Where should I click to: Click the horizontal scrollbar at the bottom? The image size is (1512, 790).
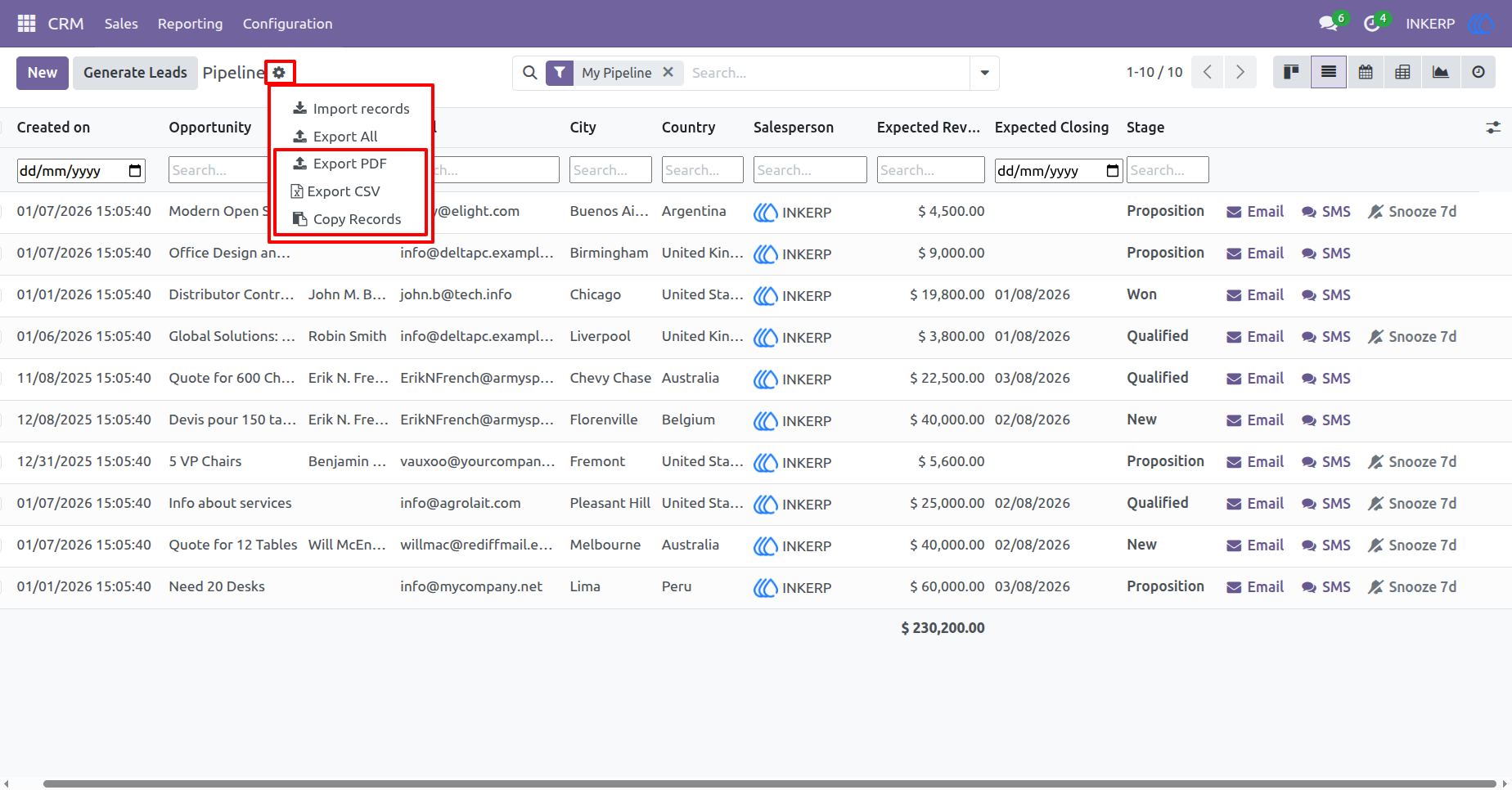[769, 783]
